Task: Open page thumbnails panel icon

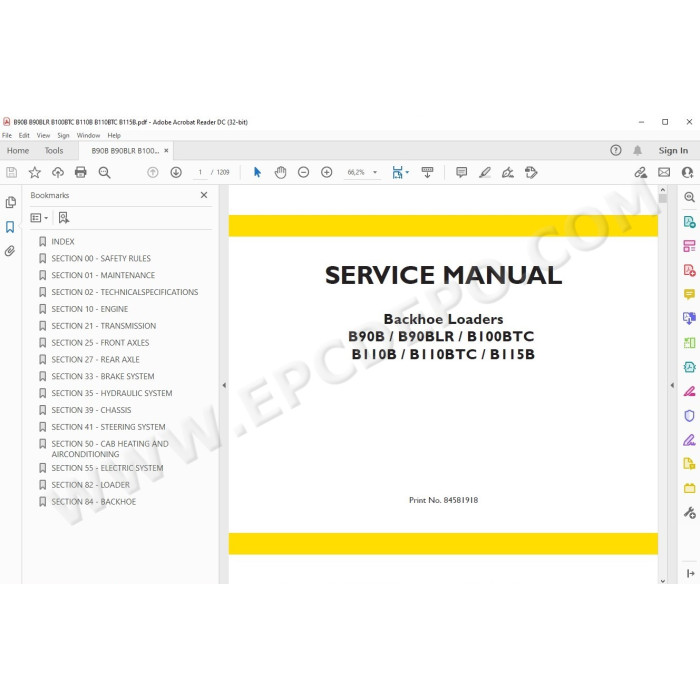Action: (11, 203)
